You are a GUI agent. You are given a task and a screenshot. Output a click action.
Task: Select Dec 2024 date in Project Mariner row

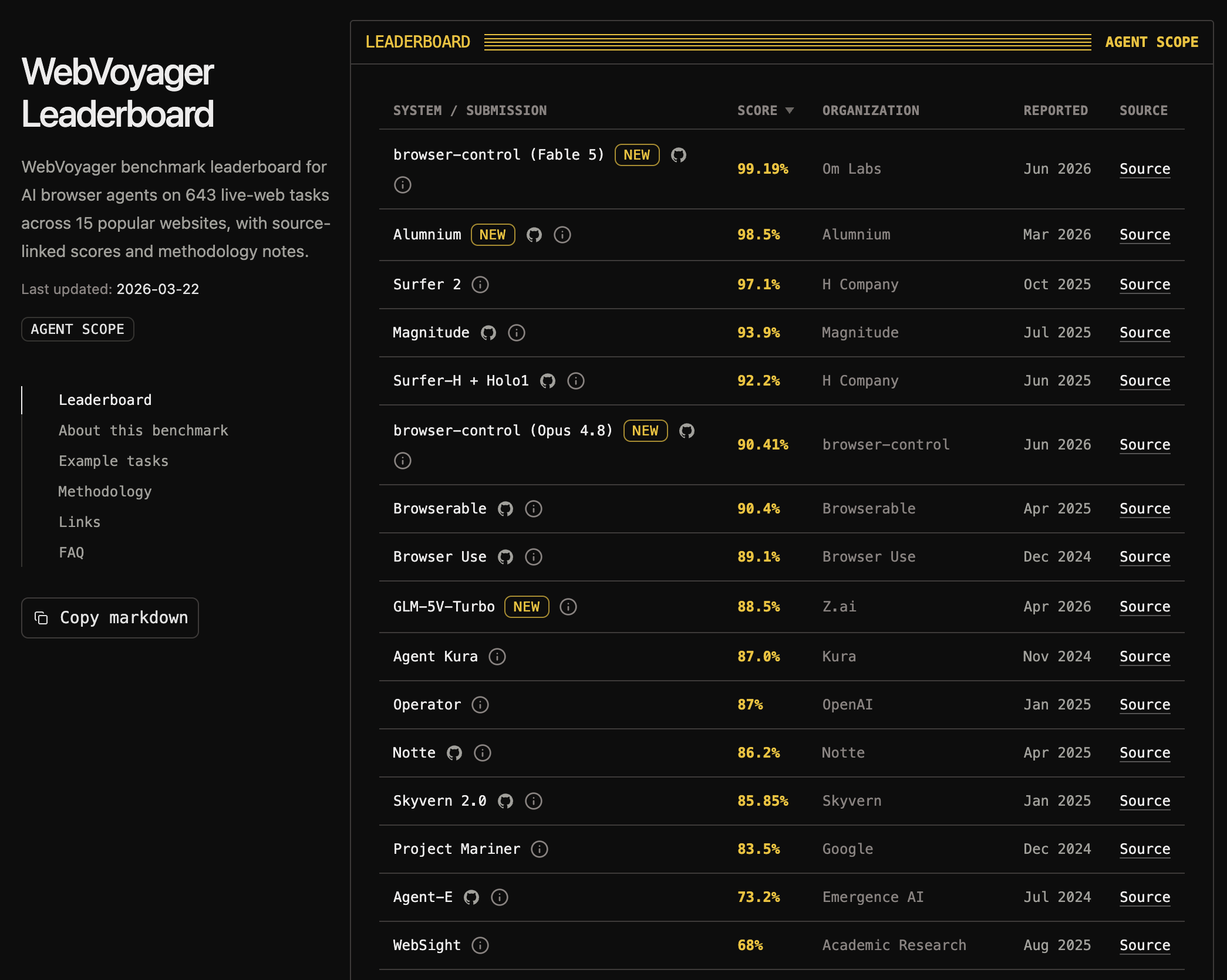pos(1057,849)
